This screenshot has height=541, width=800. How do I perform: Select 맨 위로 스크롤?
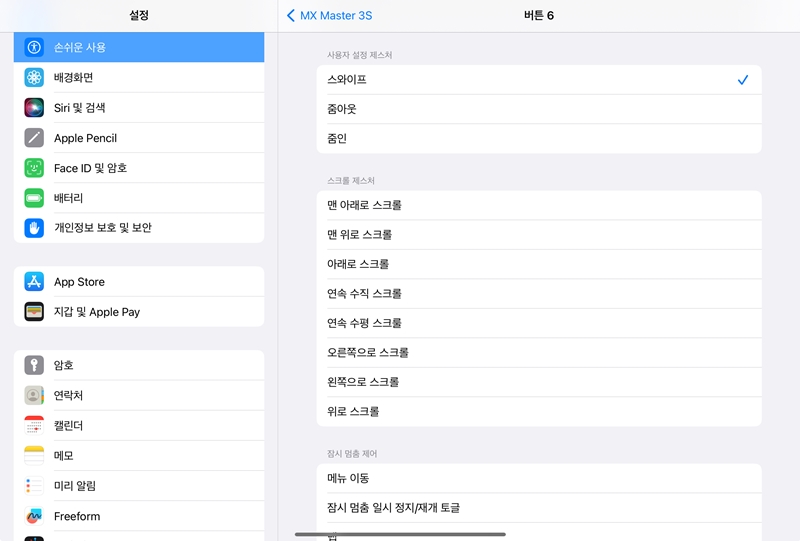coord(539,235)
